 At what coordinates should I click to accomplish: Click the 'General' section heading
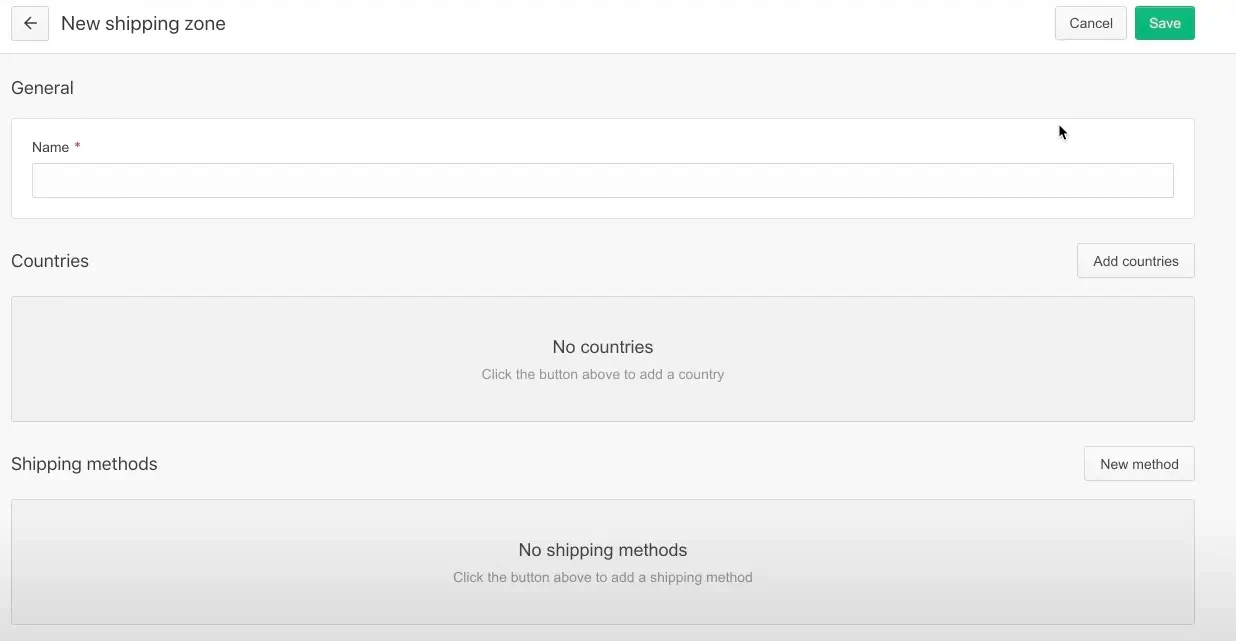tap(42, 88)
